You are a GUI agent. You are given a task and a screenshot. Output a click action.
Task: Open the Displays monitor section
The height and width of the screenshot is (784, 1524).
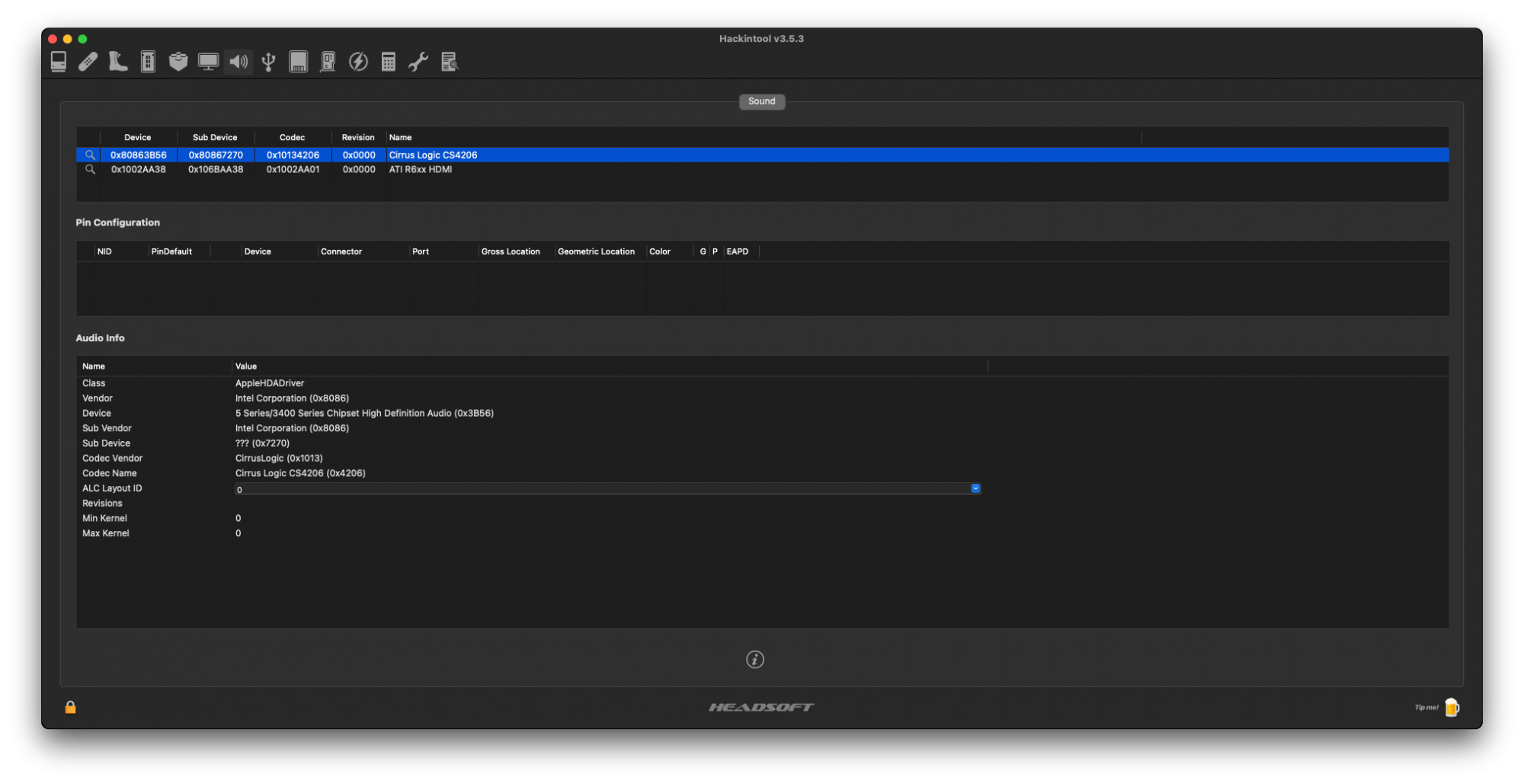208,62
